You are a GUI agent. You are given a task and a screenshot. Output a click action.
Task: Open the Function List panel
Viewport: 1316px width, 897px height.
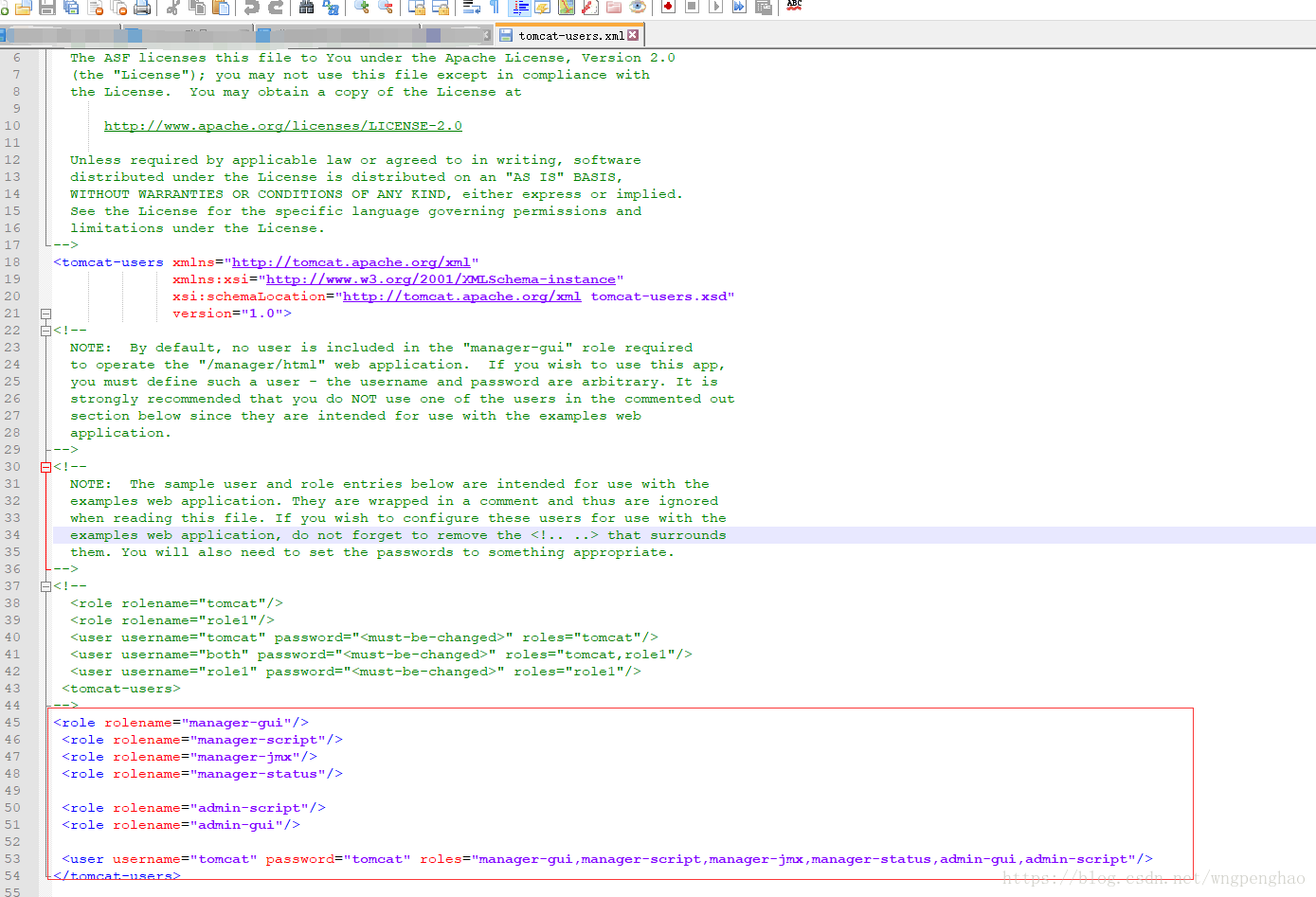pyautogui.click(x=589, y=8)
